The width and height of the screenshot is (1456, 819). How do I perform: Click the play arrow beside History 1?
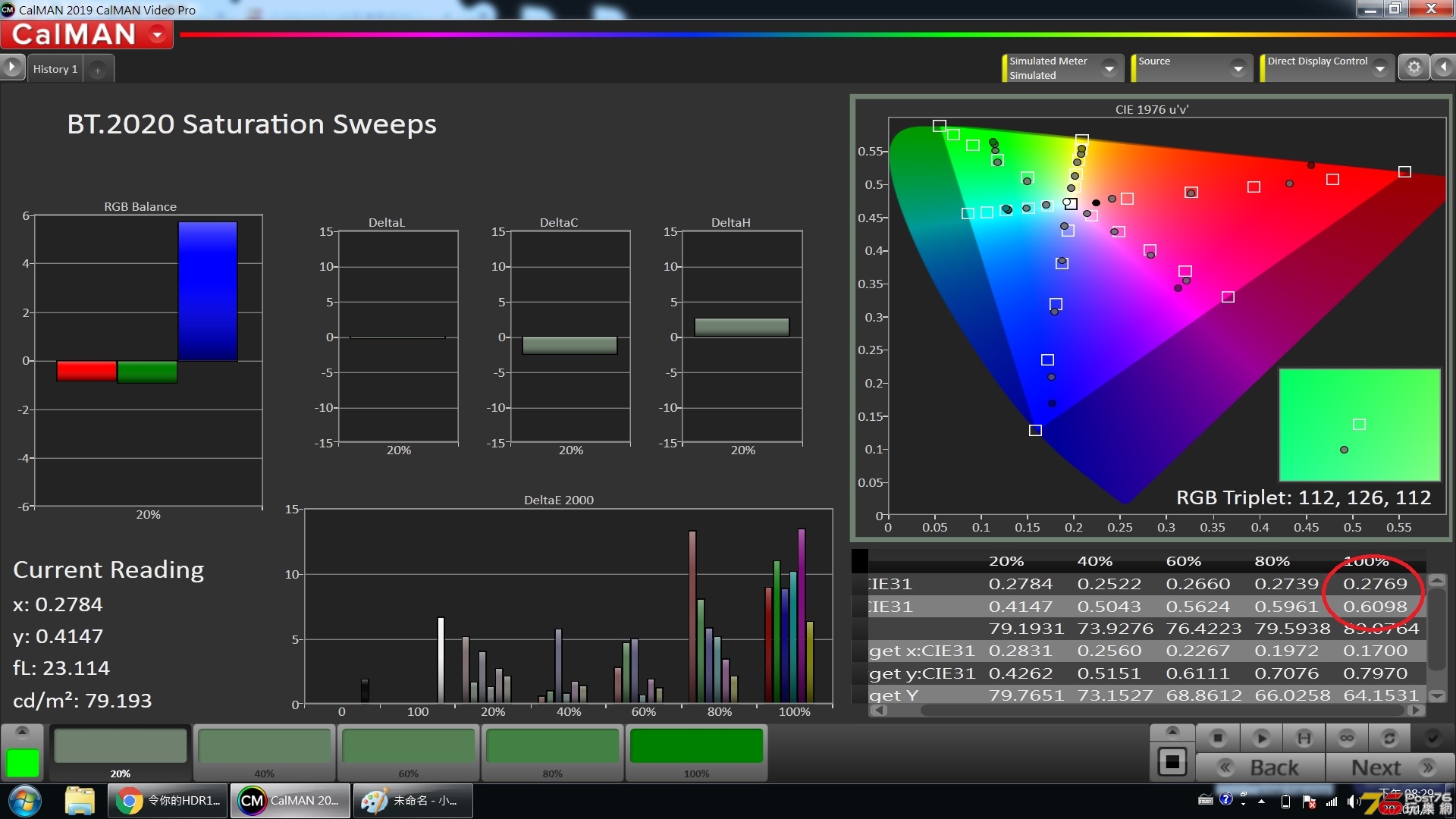12,67
